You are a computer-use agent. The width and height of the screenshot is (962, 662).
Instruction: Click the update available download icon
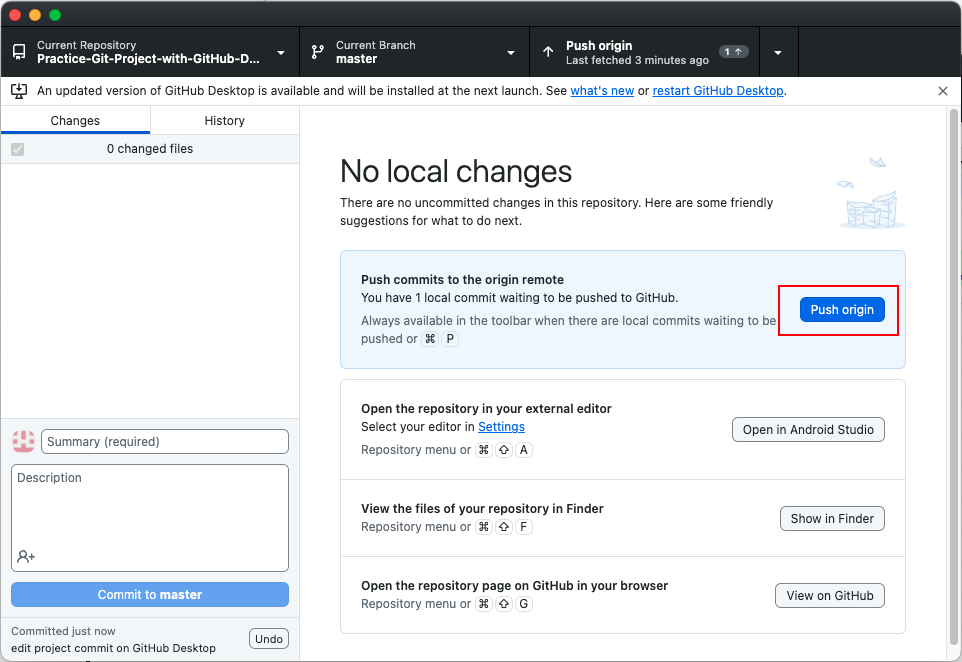point(19,91)
